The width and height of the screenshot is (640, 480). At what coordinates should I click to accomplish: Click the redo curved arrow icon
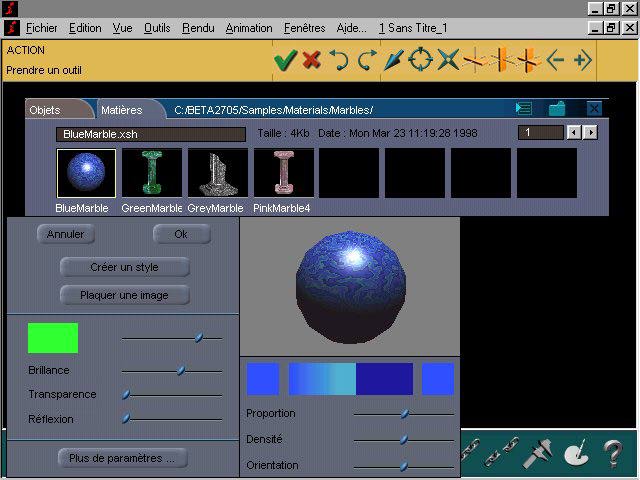point(367,60)
